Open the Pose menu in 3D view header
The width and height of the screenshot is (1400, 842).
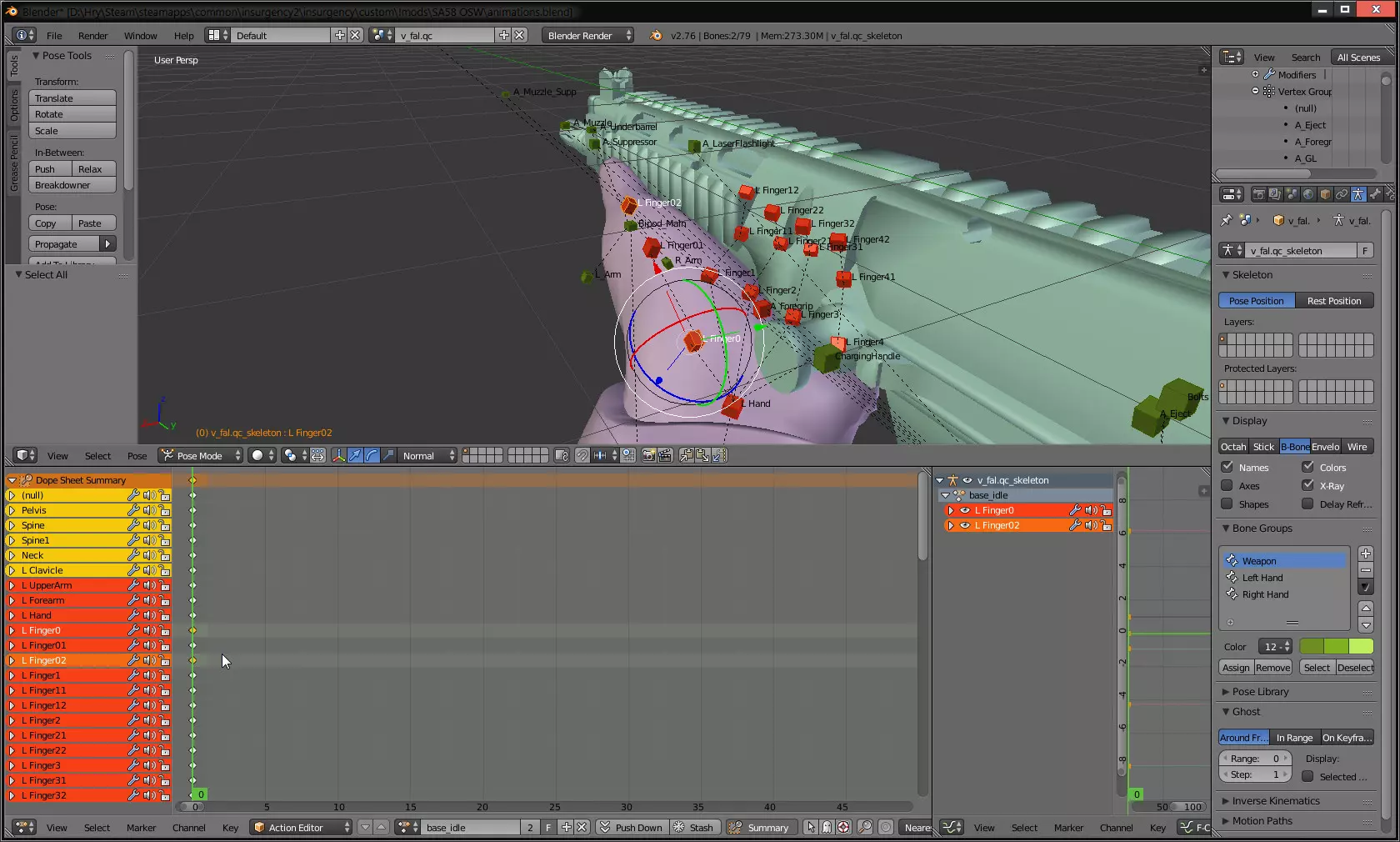click(137, 456)
